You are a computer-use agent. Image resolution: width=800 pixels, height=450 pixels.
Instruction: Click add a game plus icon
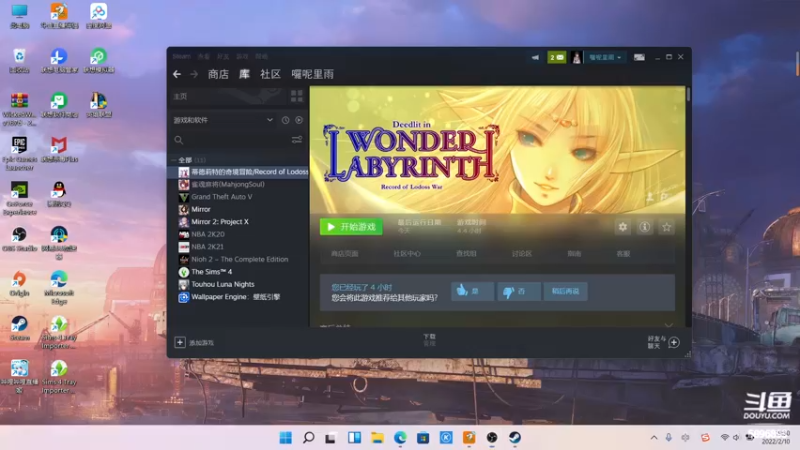click(x=180, y=342)
